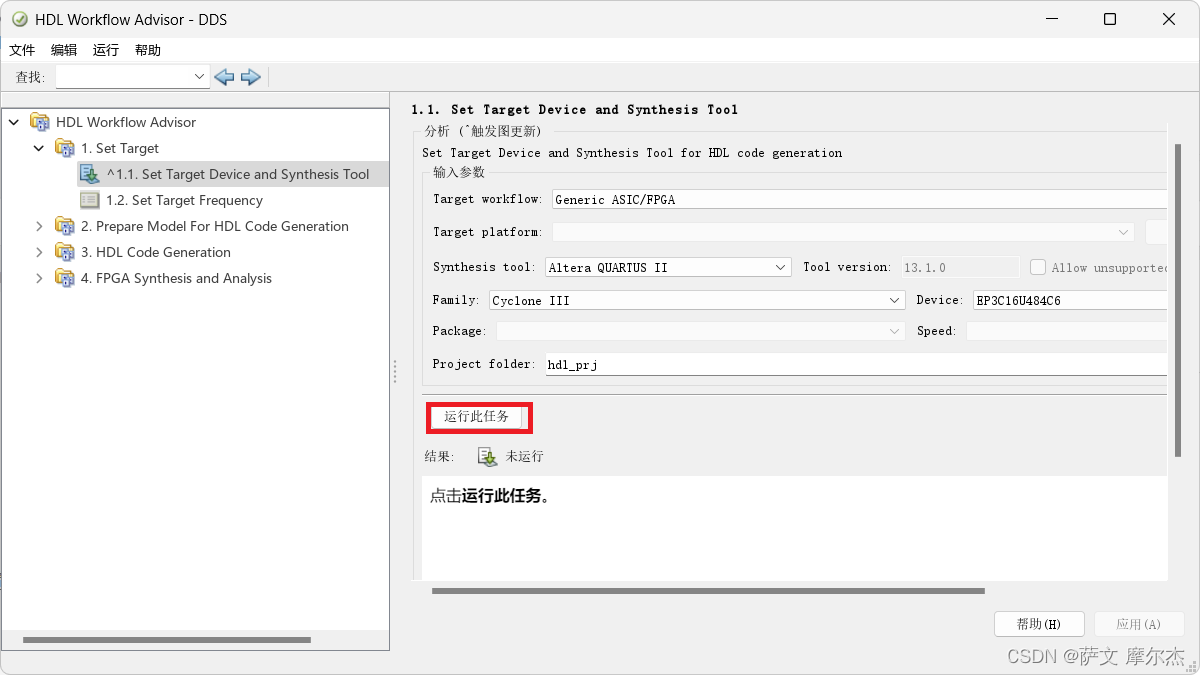The width and height of the screenshot is (1200, 675).
Task: Open the Family dropdown showing Cyclone III
Action: [x=897, y=300]
